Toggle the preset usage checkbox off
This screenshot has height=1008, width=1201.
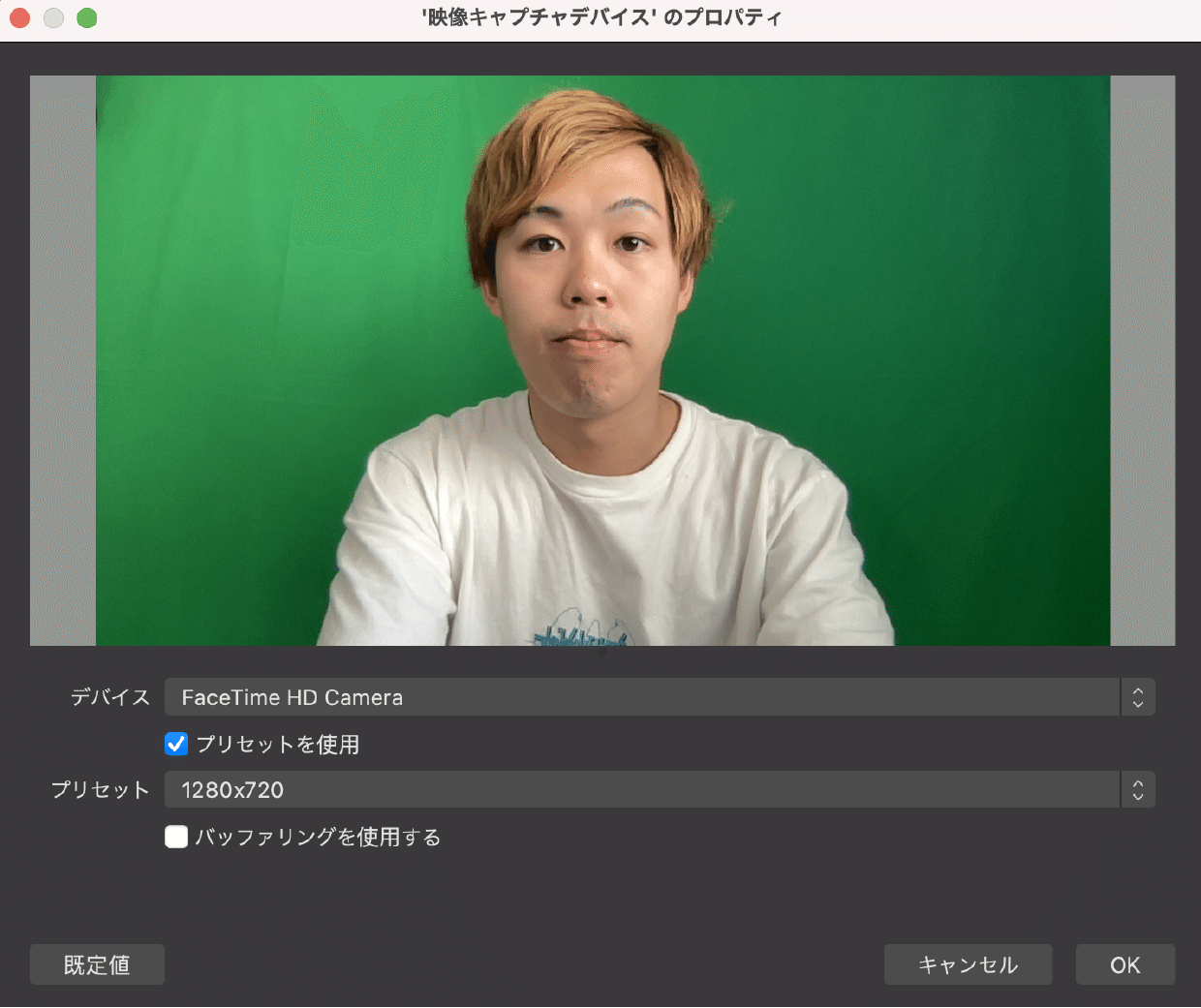[x=176, y=745]
